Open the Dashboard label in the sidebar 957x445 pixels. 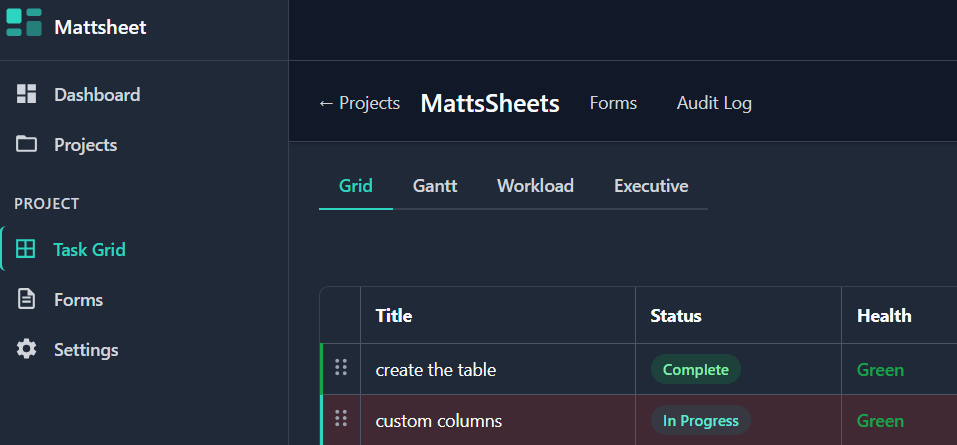point(97,95)
